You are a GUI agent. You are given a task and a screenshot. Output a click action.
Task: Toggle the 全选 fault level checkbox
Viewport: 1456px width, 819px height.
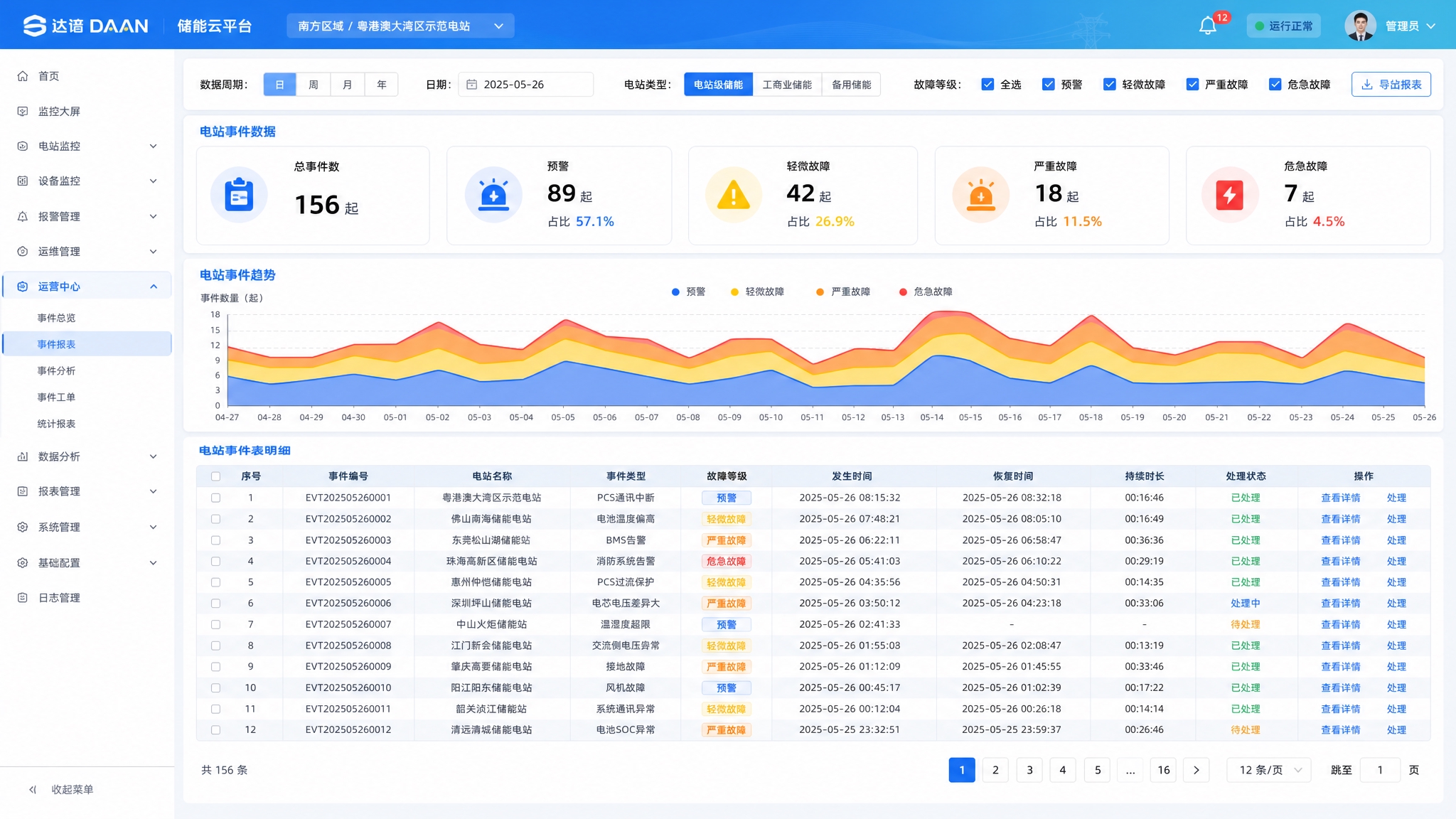coord(987,85)
